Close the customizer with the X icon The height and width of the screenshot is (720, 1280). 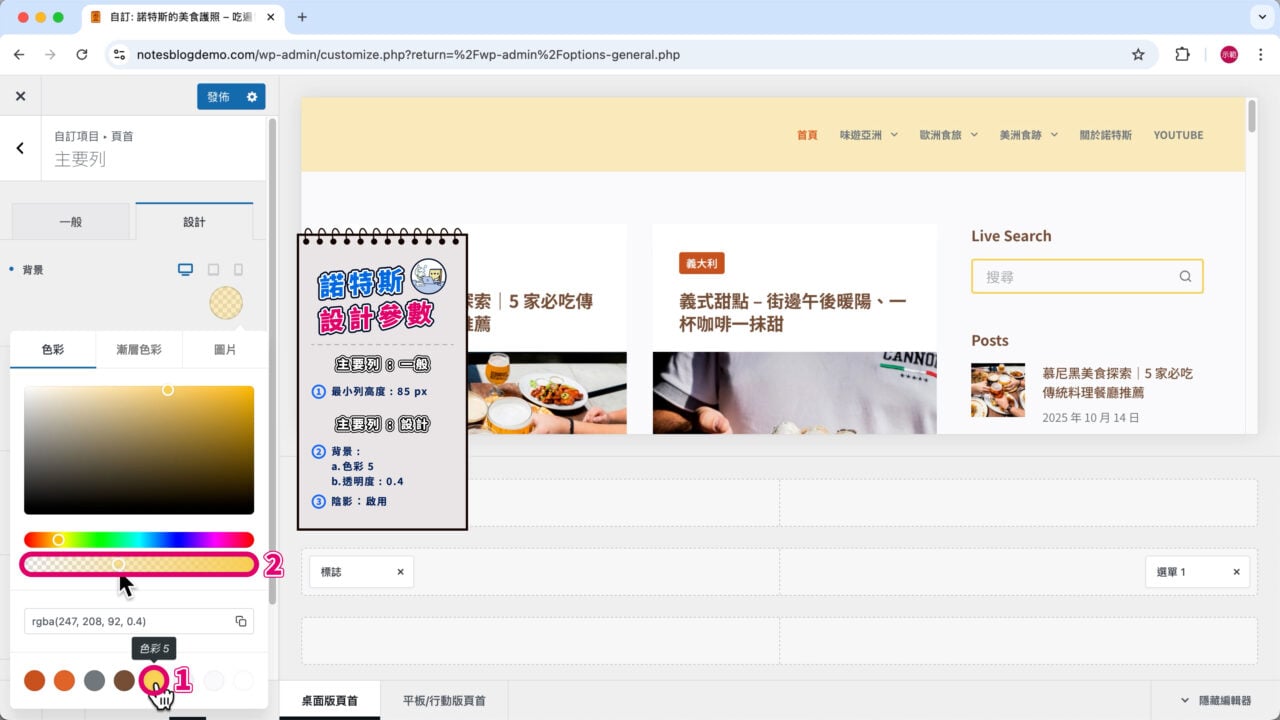click(x=20, y=95)
